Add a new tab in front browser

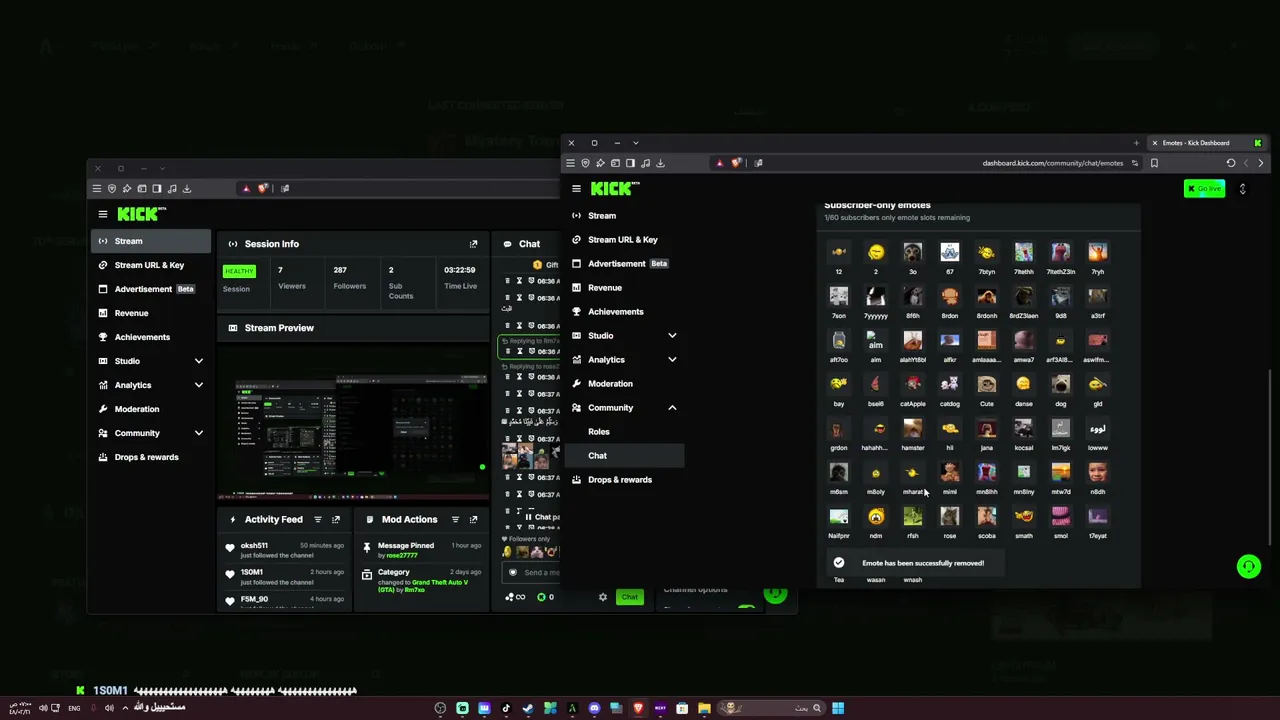1136,143
